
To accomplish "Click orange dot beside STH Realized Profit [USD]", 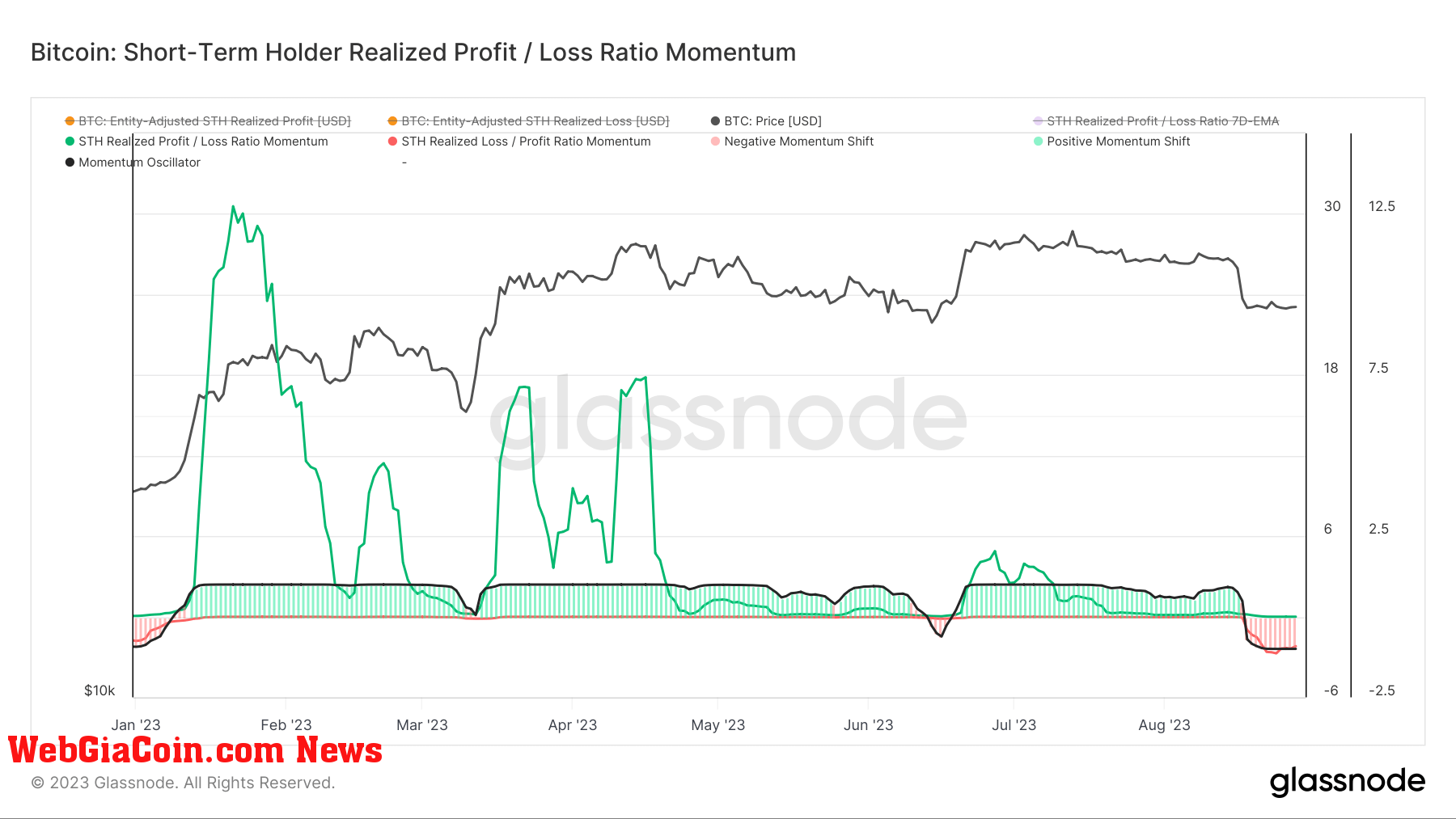I will [x=70, y=121].
